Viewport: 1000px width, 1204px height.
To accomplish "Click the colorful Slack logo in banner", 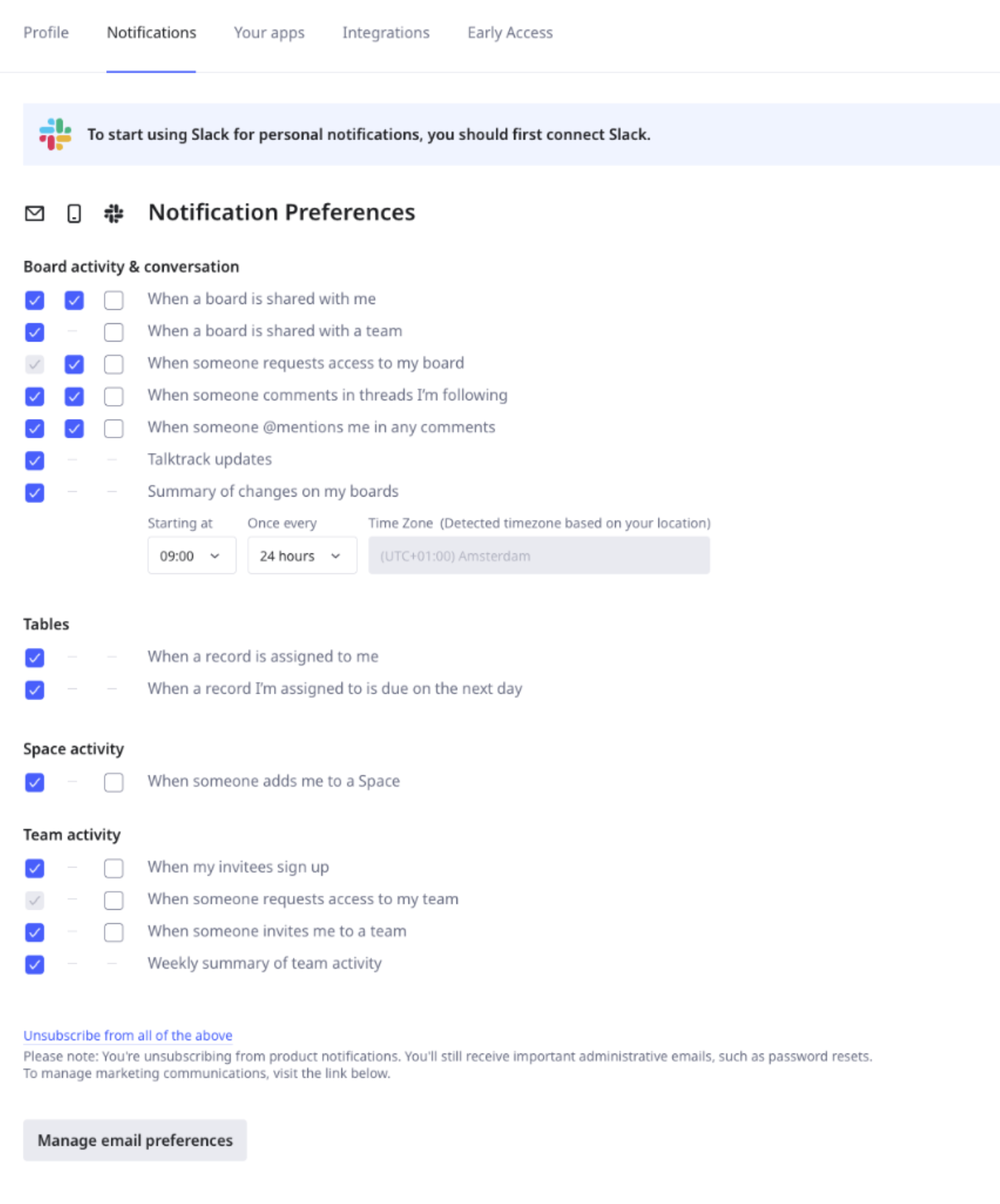I will 55,134.
